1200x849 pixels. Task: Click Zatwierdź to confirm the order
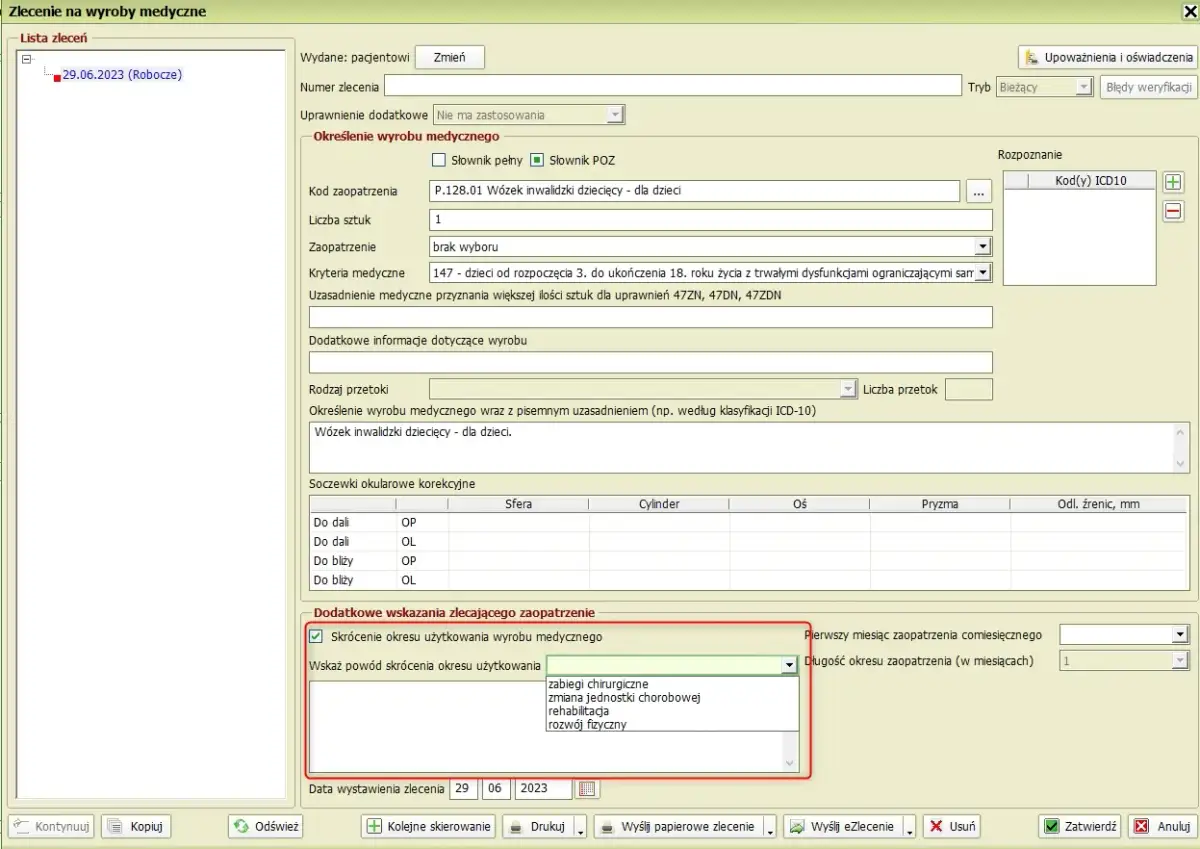tap(1079, 827)
